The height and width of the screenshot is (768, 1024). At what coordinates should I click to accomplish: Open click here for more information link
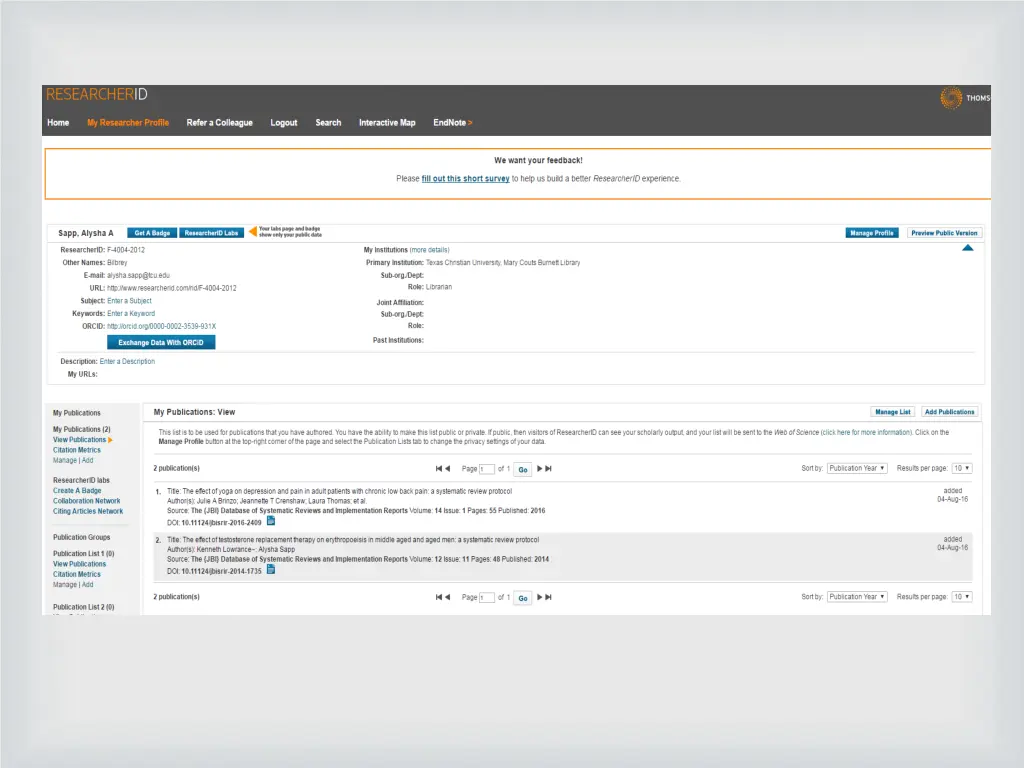coord(866,432)
